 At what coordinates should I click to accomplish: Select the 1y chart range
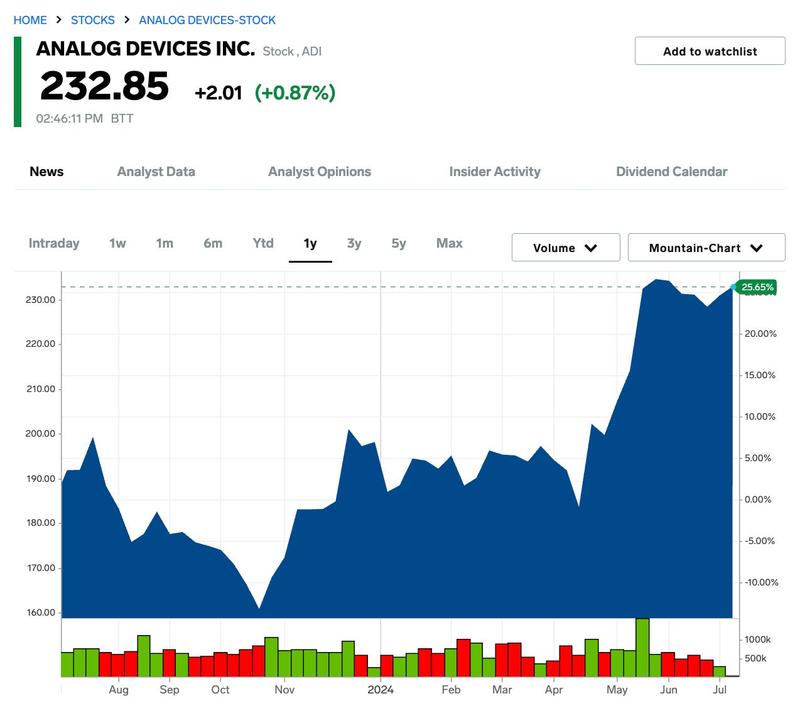(x=310, y=243)
